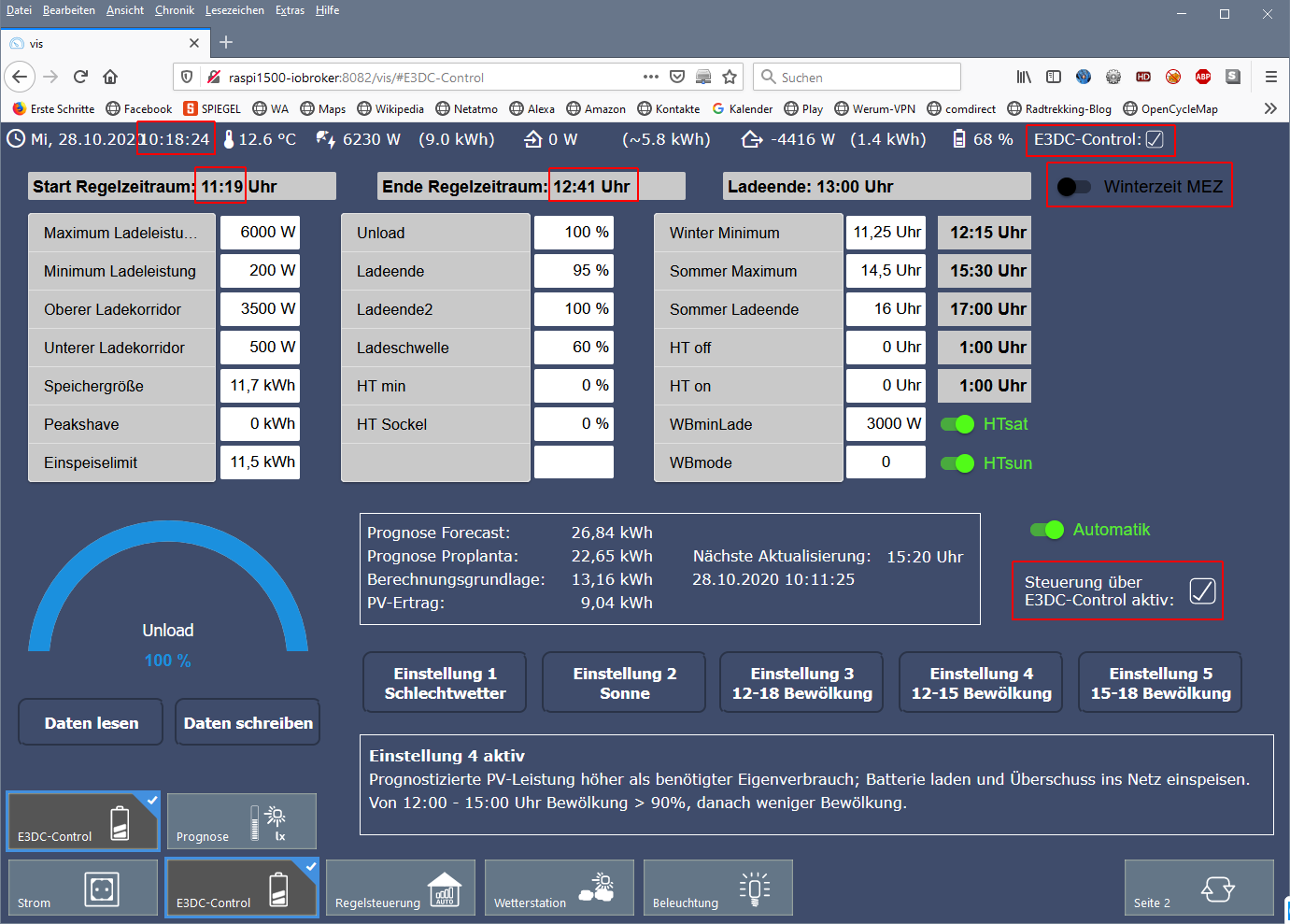The width and height of the screenshot is (1290, 924).
Task: Open the Firefox hamburger menu
Action: click(1270, 77)
